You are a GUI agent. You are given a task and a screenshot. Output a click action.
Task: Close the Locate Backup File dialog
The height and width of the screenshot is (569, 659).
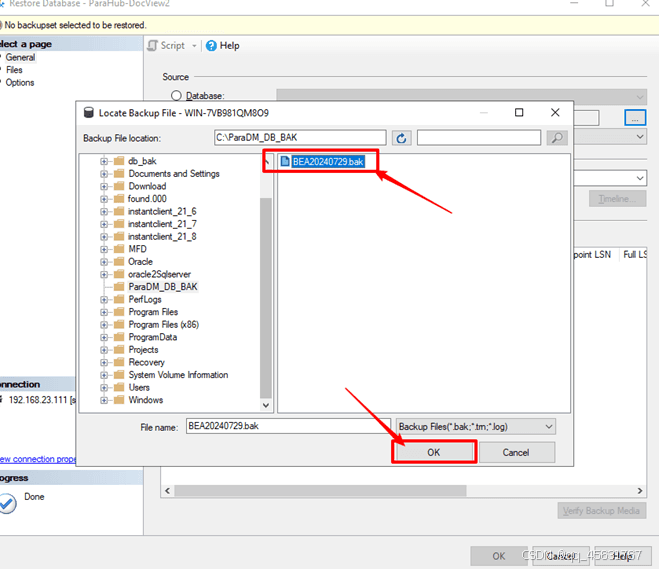point(555,113)
